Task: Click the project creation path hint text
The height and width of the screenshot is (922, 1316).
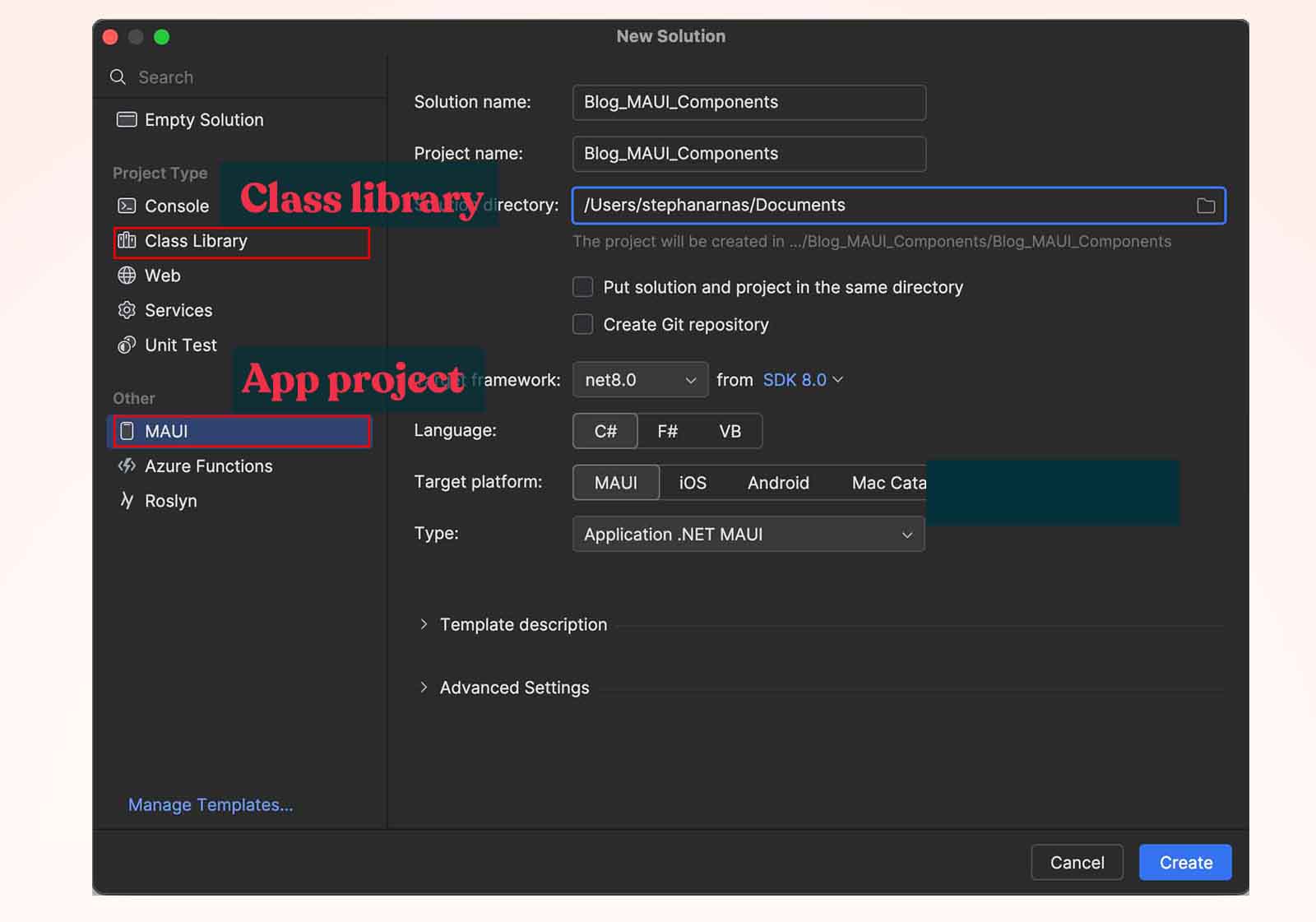Action: click(872, 241)
